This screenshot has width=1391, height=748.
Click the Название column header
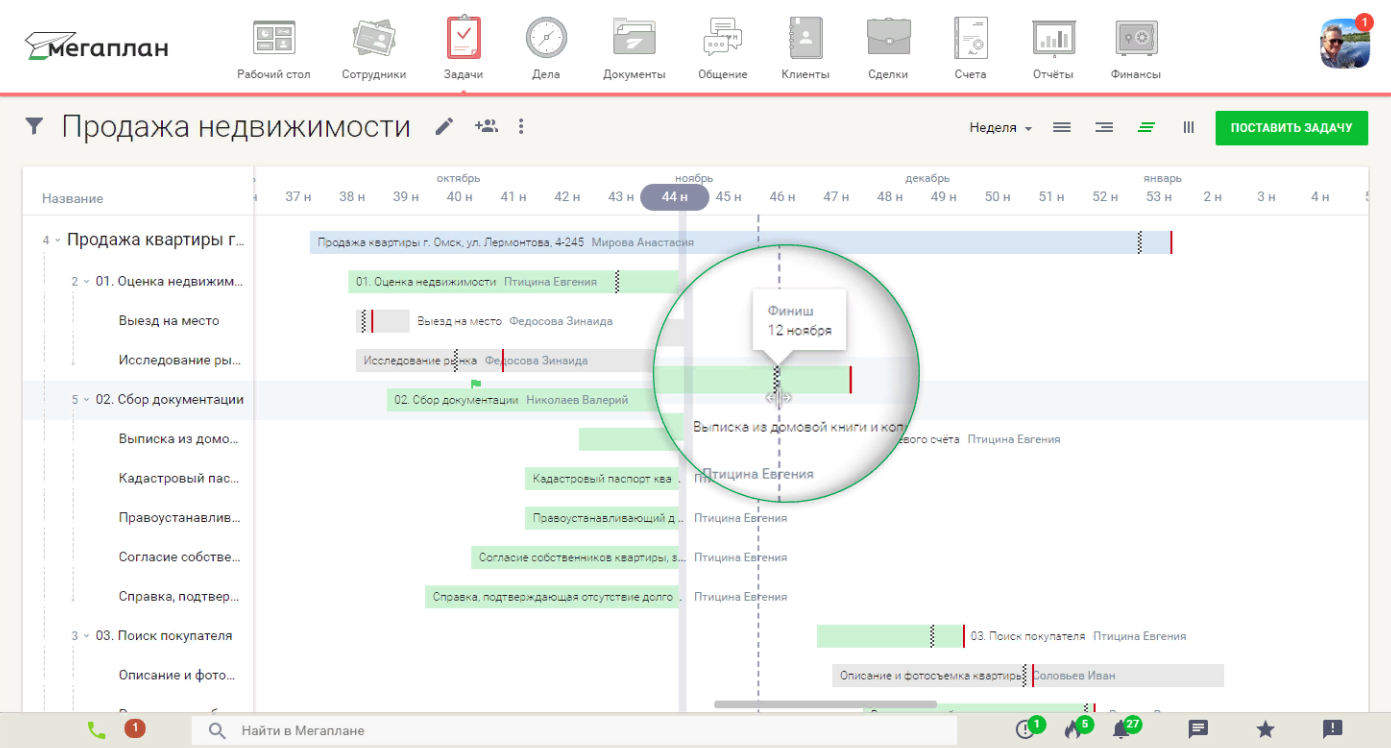[x=72, y=199]
